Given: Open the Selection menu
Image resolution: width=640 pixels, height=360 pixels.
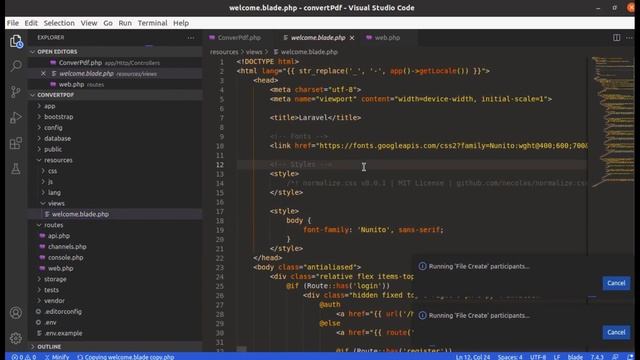Looking at the screenshot, I should coord(59,23).
